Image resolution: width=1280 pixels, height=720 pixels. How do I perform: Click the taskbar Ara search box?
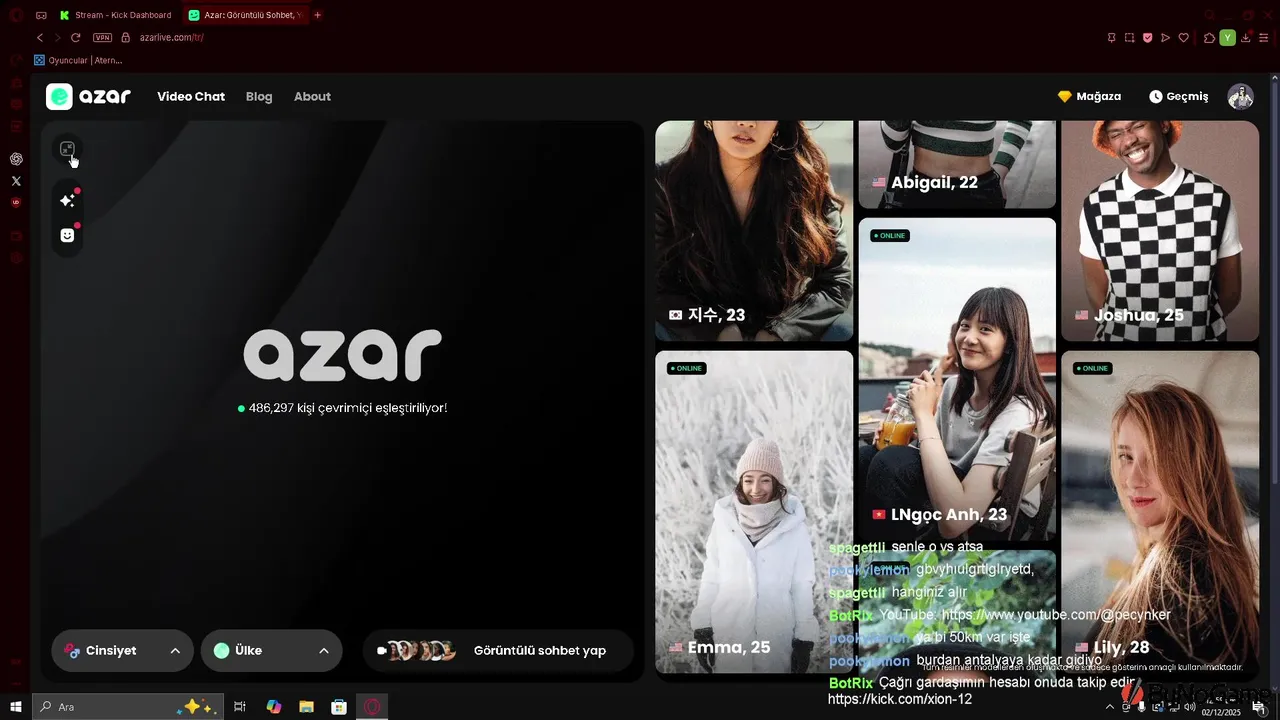tap(126, 707)
